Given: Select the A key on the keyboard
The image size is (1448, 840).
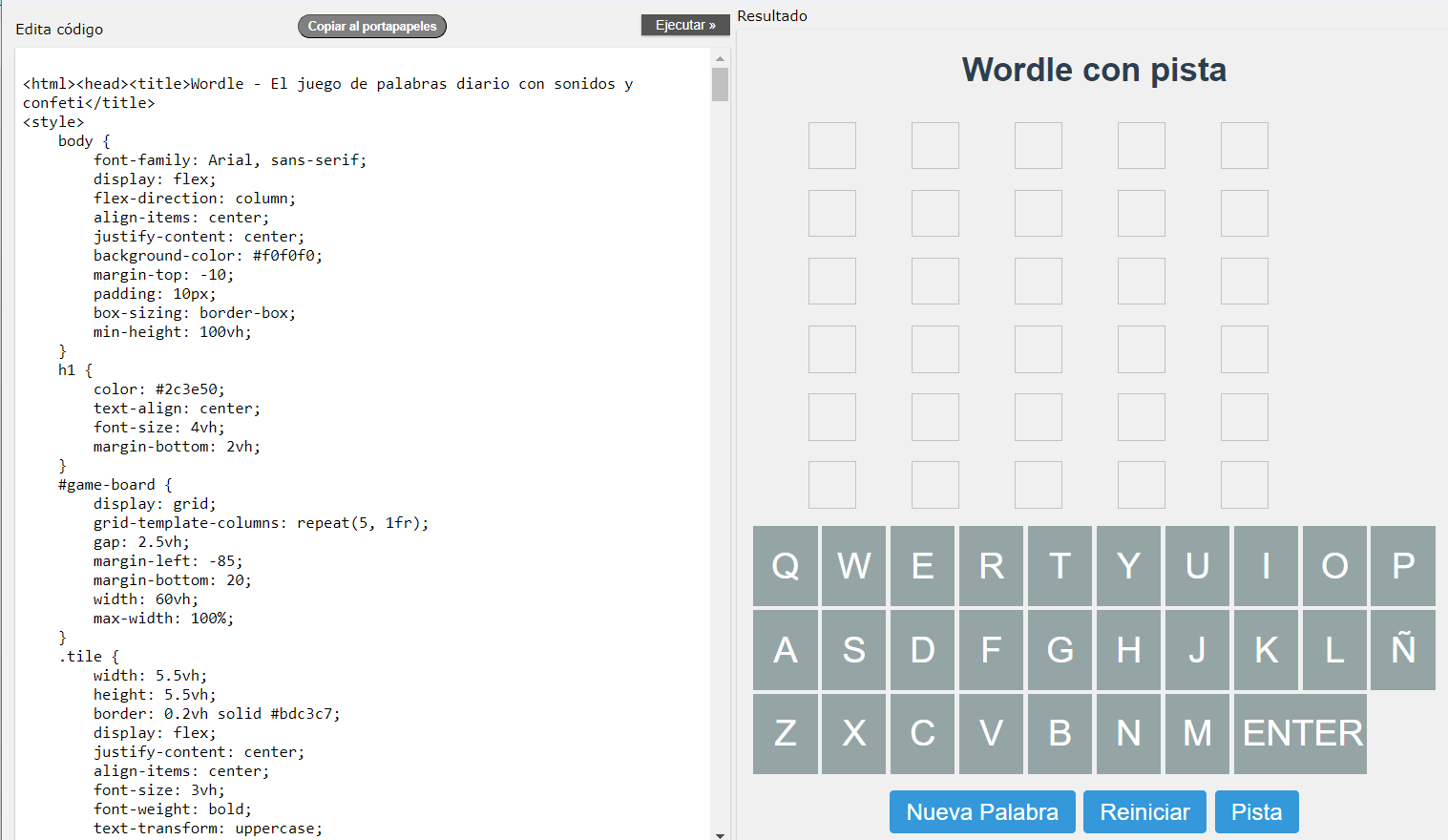Looking at the screenshot, I should tap(786, 650).
